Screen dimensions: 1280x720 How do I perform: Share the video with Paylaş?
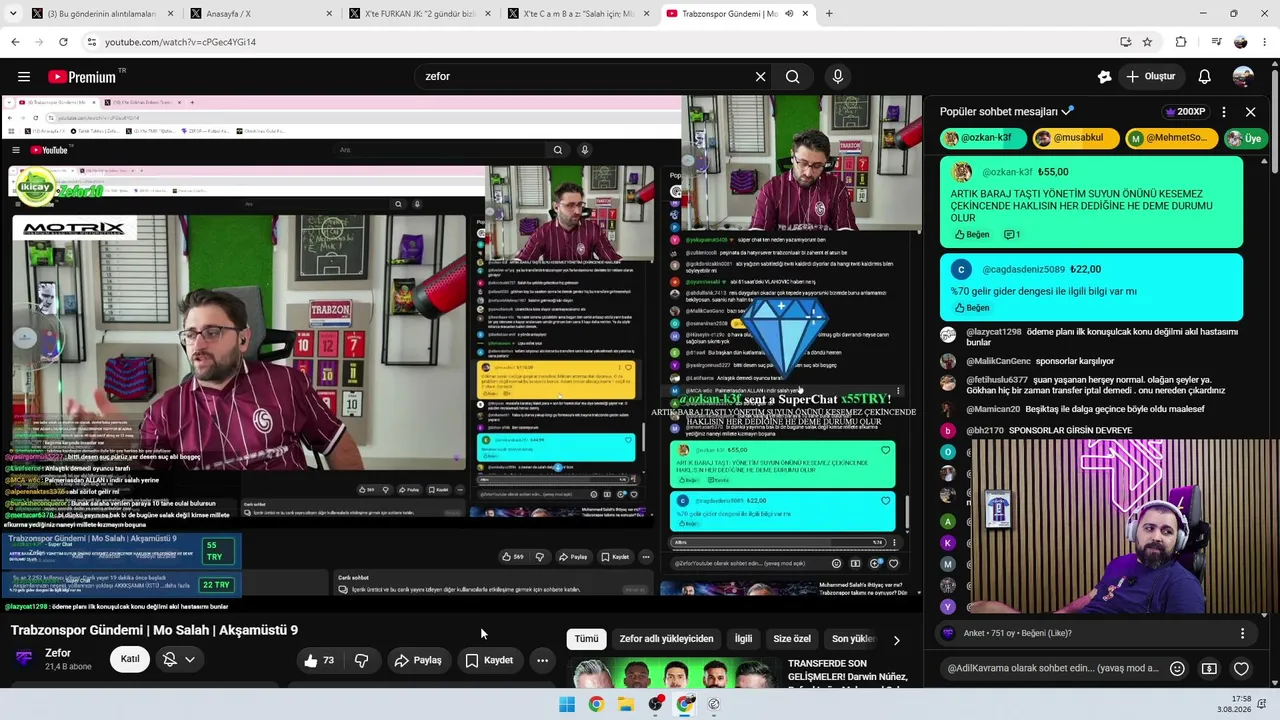point(418,660)
